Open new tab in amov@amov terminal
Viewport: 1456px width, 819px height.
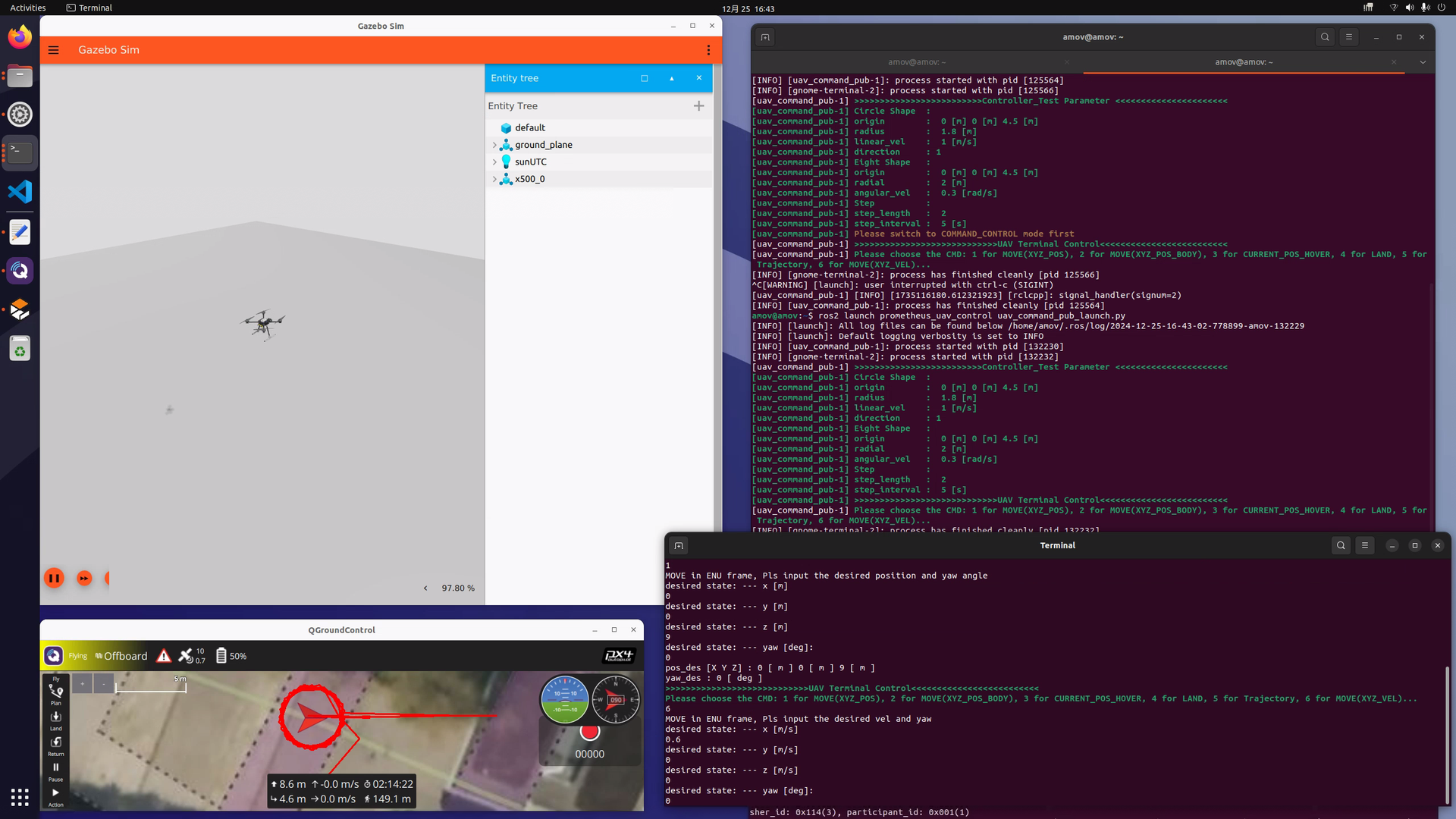tap(765, 37)
